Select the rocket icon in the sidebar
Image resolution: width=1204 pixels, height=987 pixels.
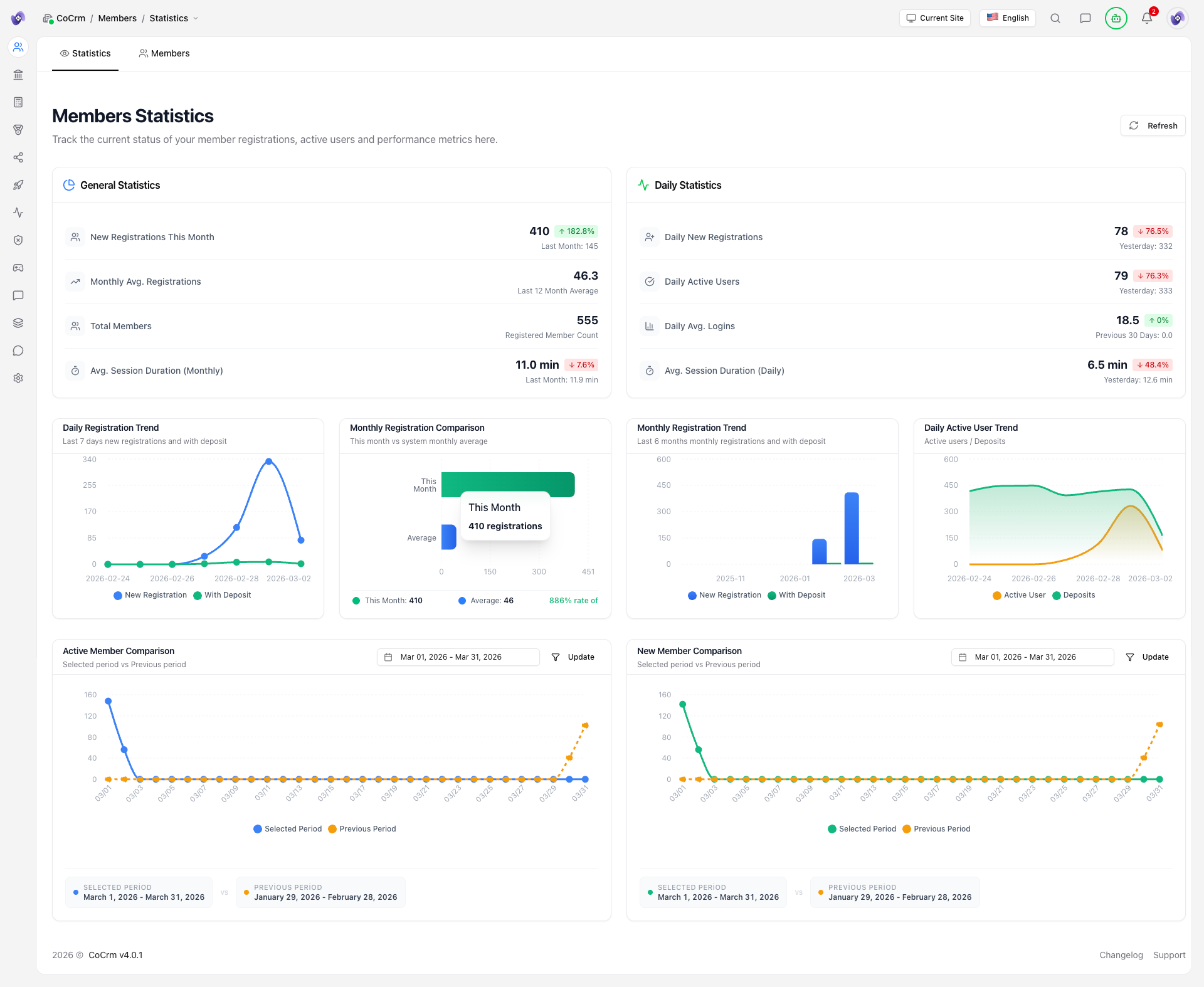click(18, 185)
